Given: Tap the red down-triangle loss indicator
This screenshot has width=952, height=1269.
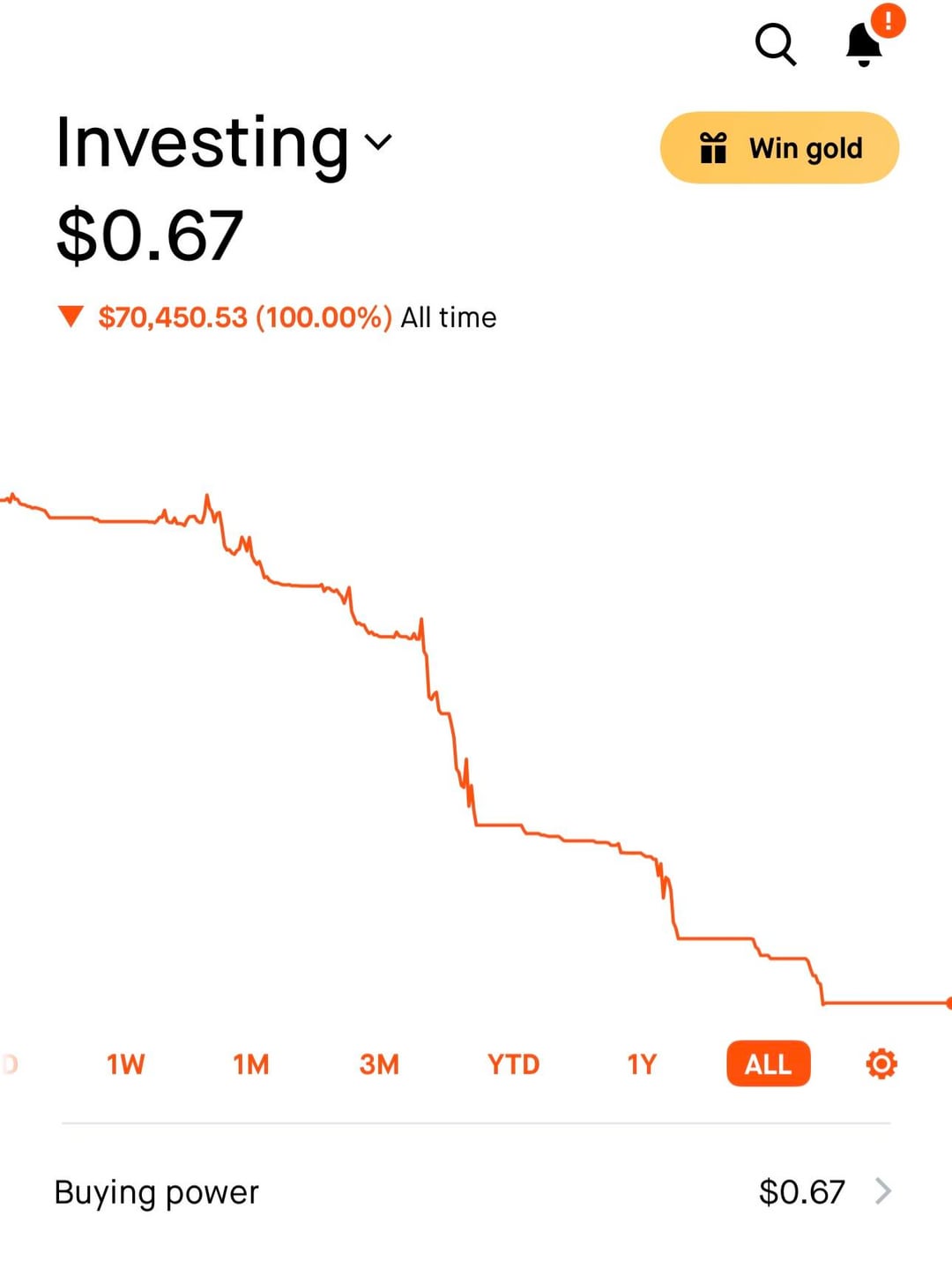Looking at the screenshot, I should point(71,317).
